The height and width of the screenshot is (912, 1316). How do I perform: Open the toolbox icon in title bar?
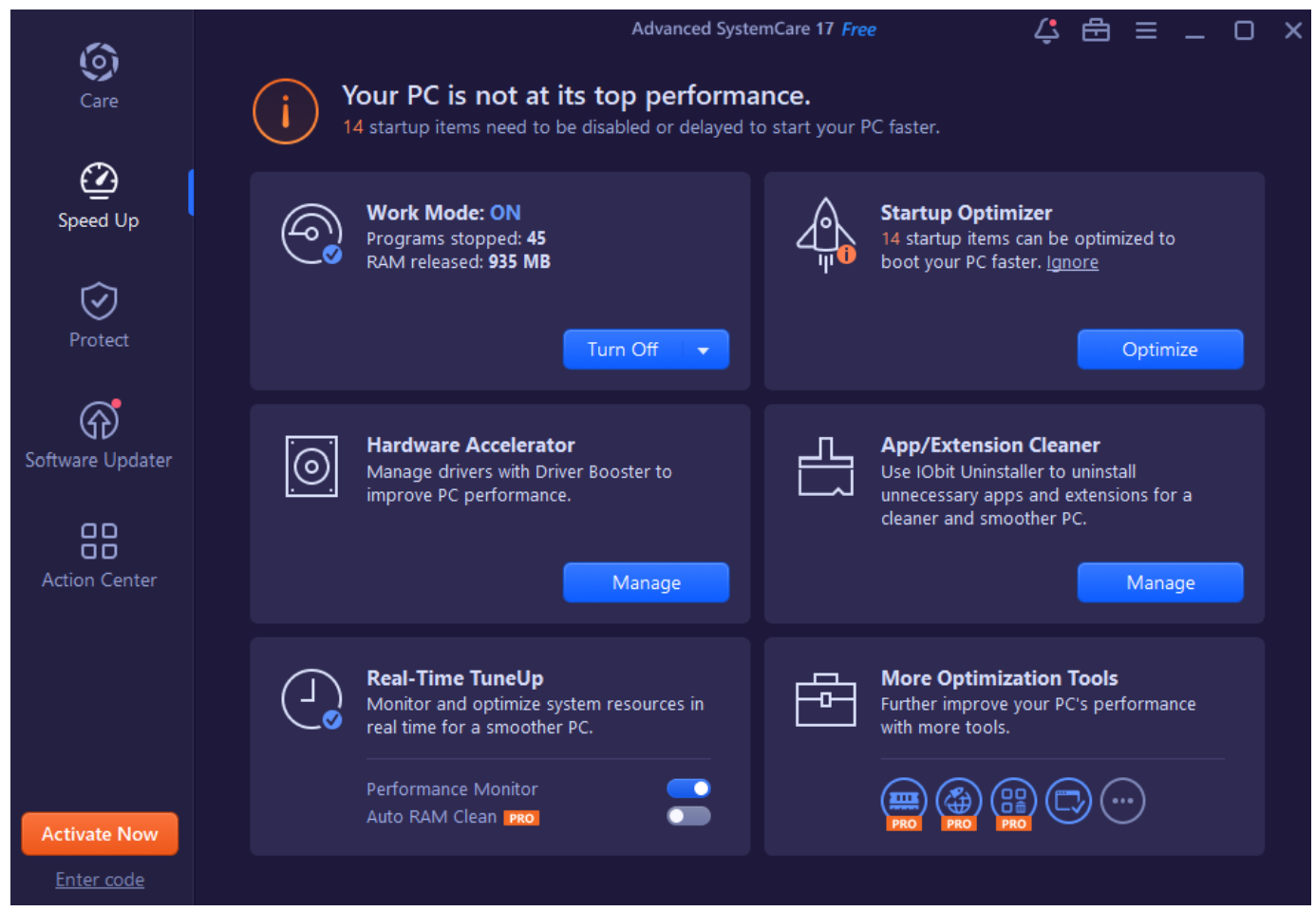click(x=1096, y=30)
